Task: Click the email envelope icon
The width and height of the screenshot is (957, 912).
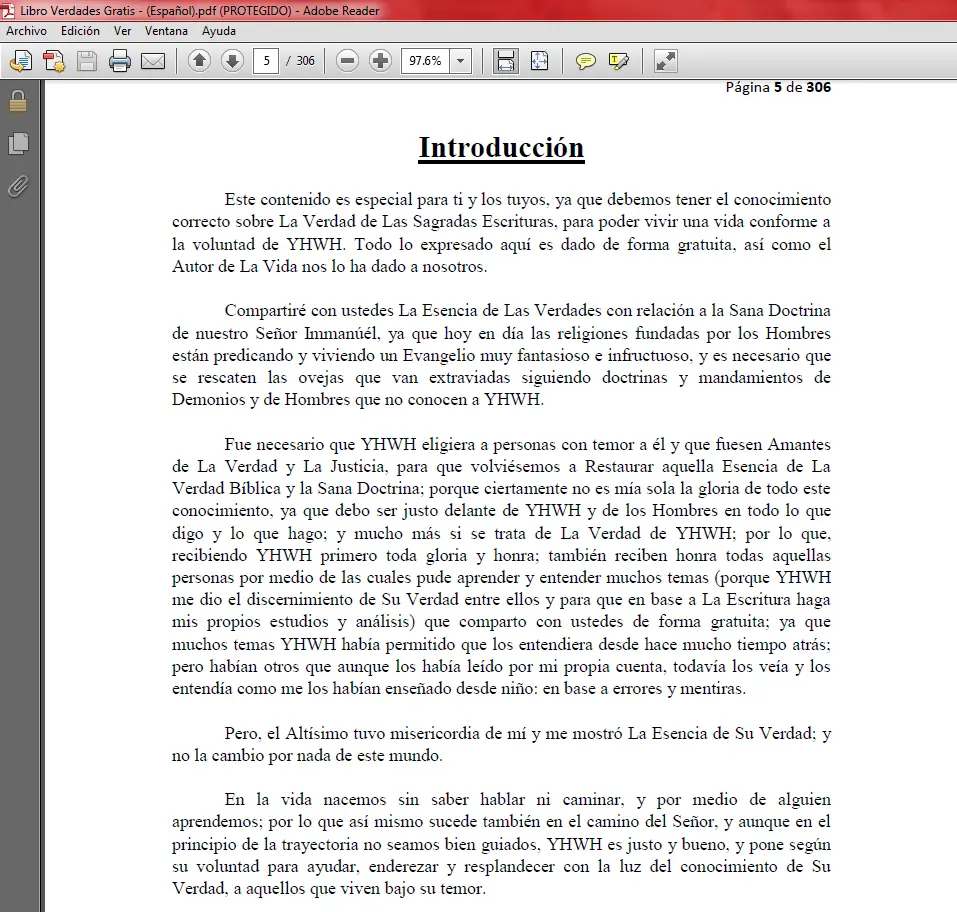Action: (x=153, y=61)
